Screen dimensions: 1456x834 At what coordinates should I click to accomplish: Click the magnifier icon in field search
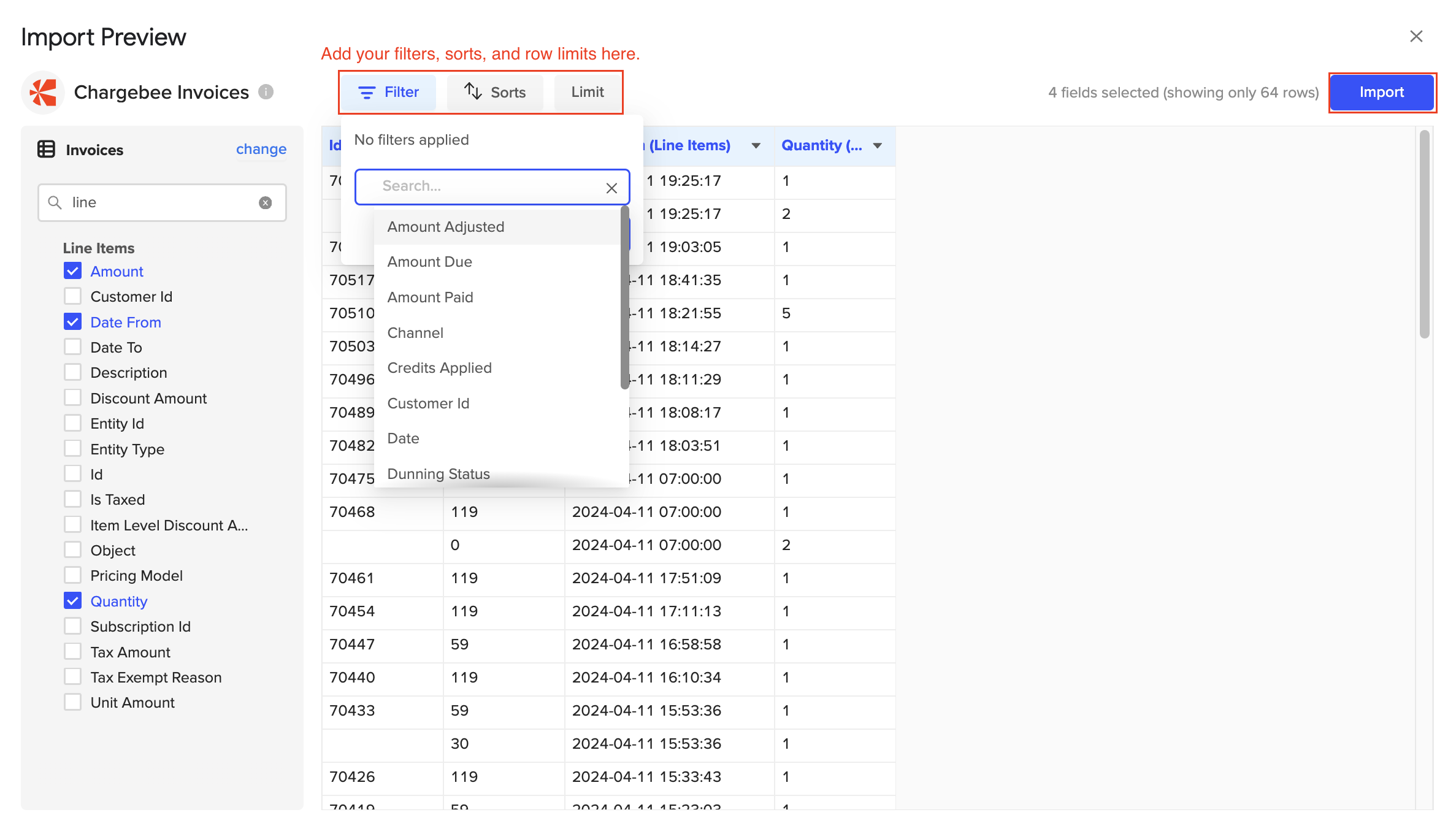[x=55, y=202]
